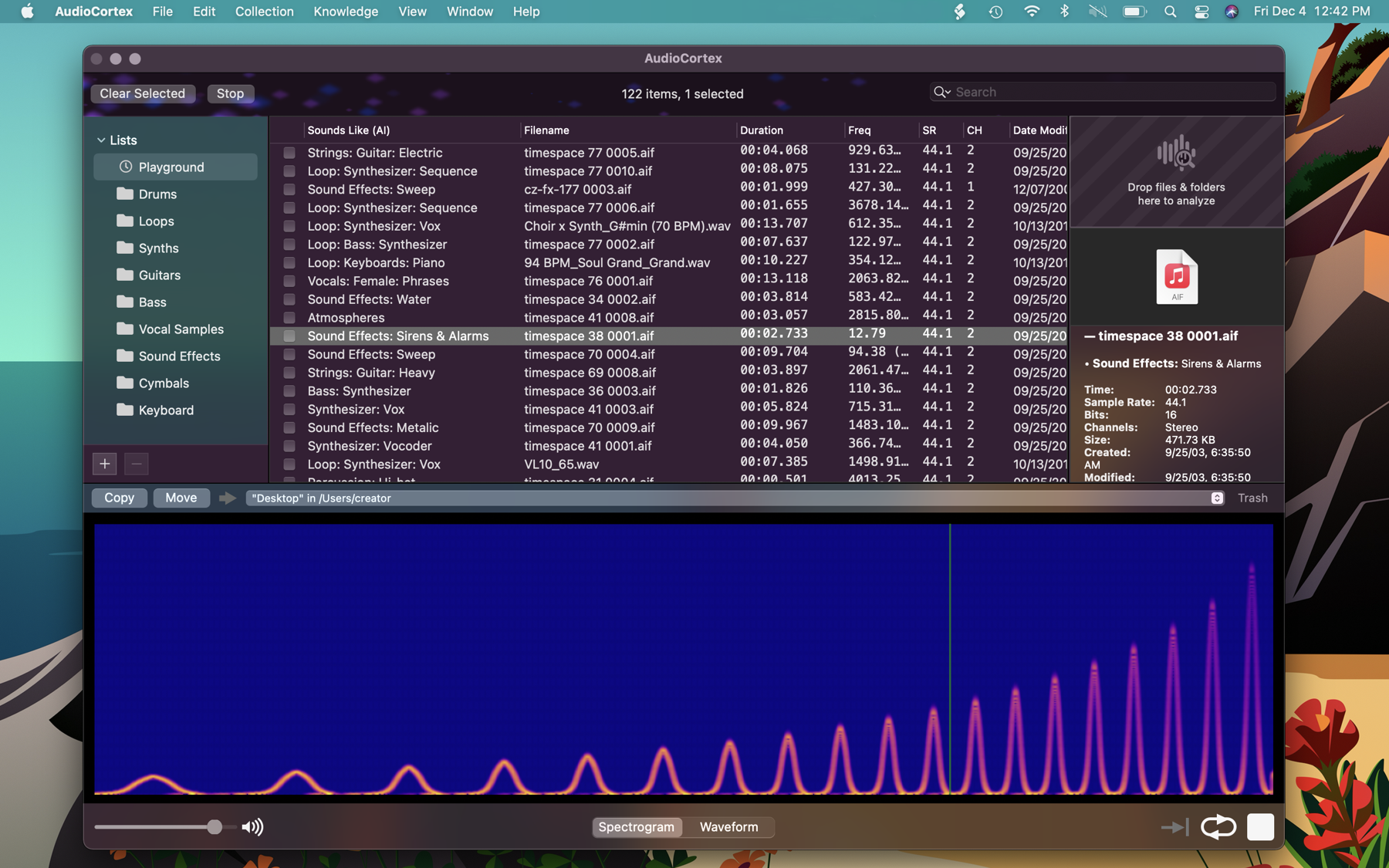Switch to the Waveform view

[x=728, y=827]
